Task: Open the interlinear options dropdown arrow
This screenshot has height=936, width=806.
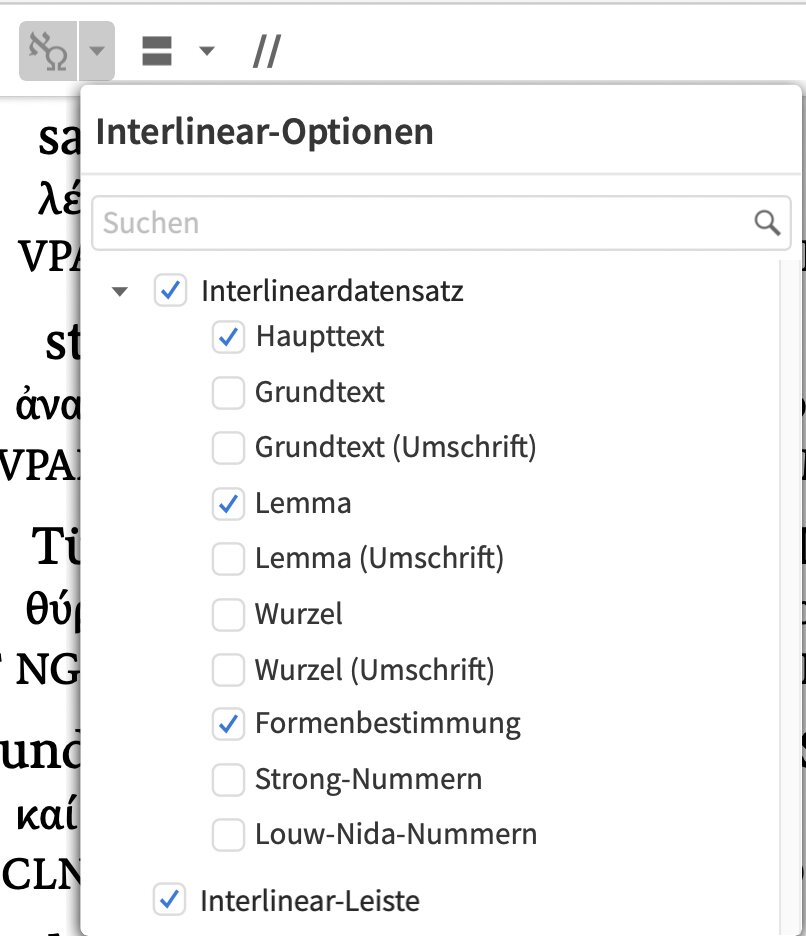Action: [x=97, y=51]
